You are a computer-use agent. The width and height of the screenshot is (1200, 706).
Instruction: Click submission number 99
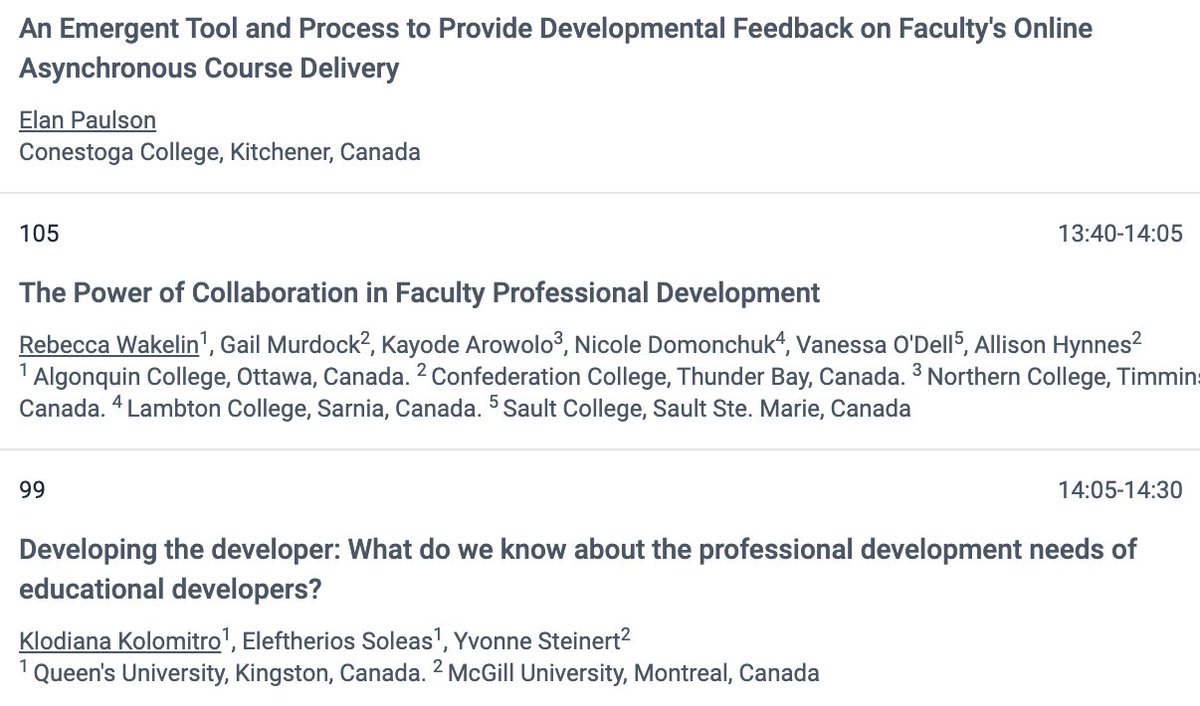[32, 490]
